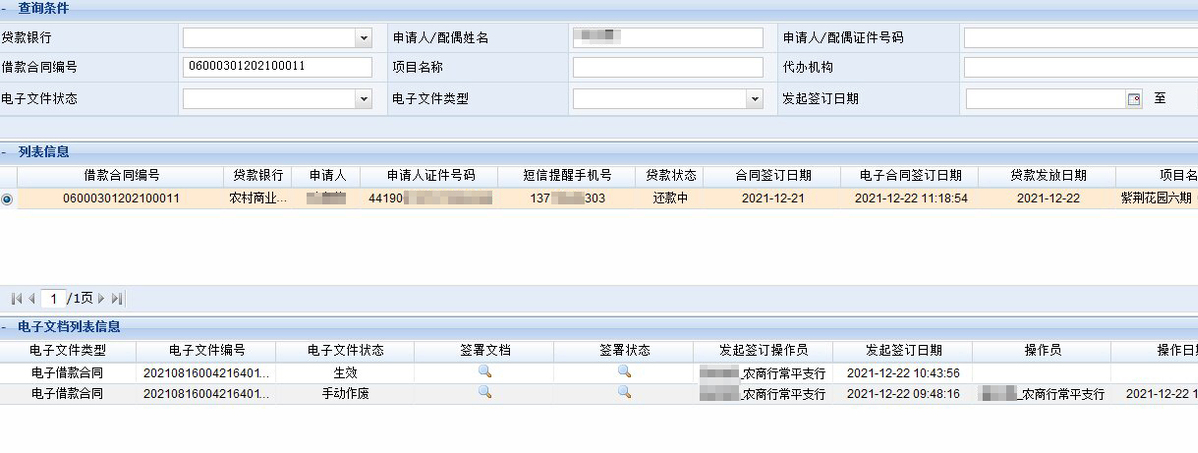
Task: Open the 电子文件类型 dropdown
Action: tap(755, 99)
